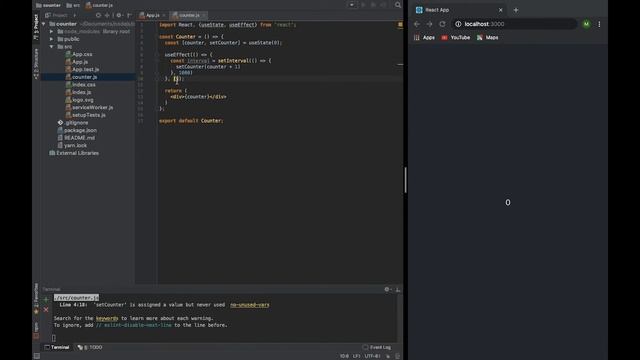Select index.css in the project tree

coord(80,84)
